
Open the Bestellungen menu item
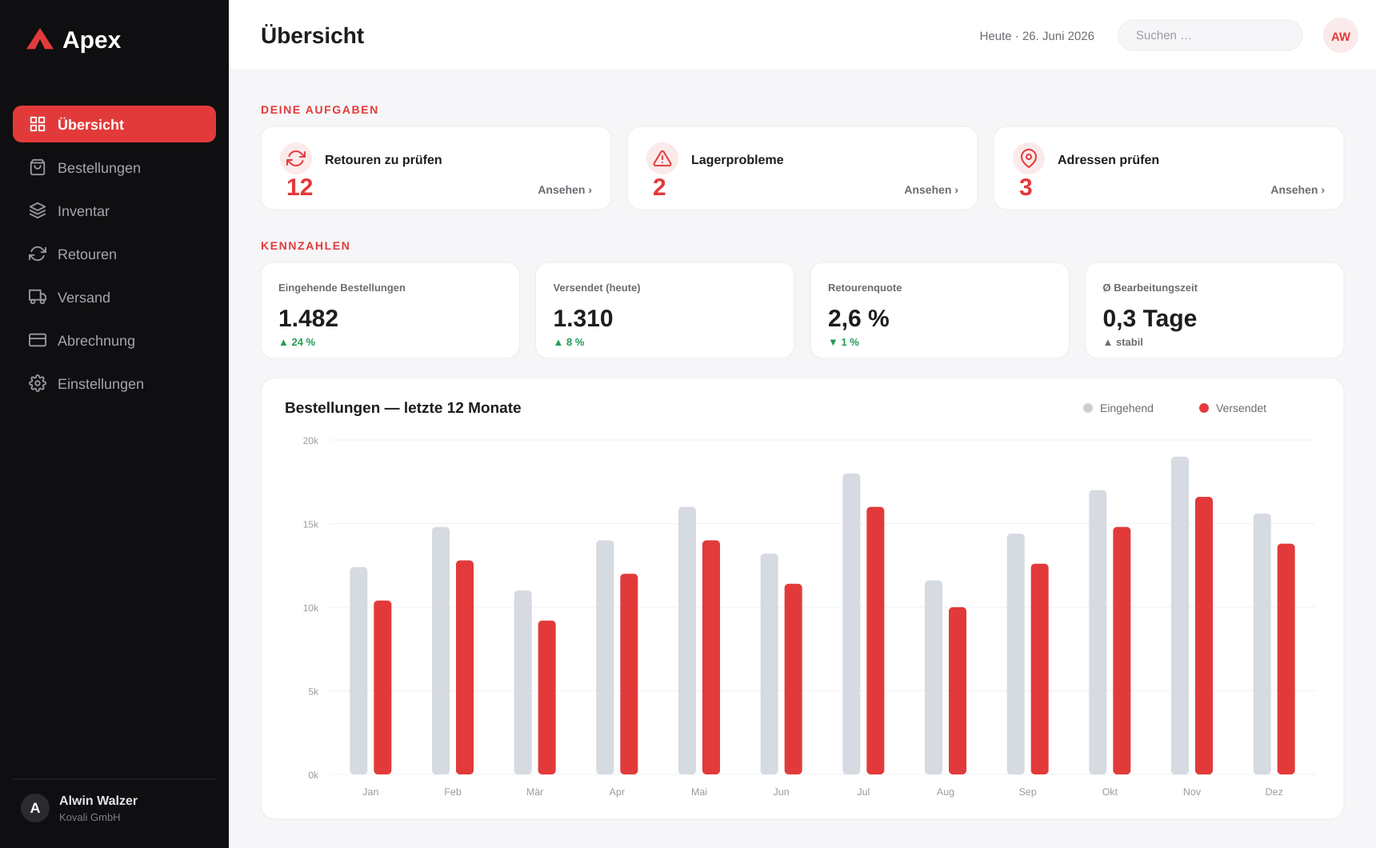tap(114, 168)
